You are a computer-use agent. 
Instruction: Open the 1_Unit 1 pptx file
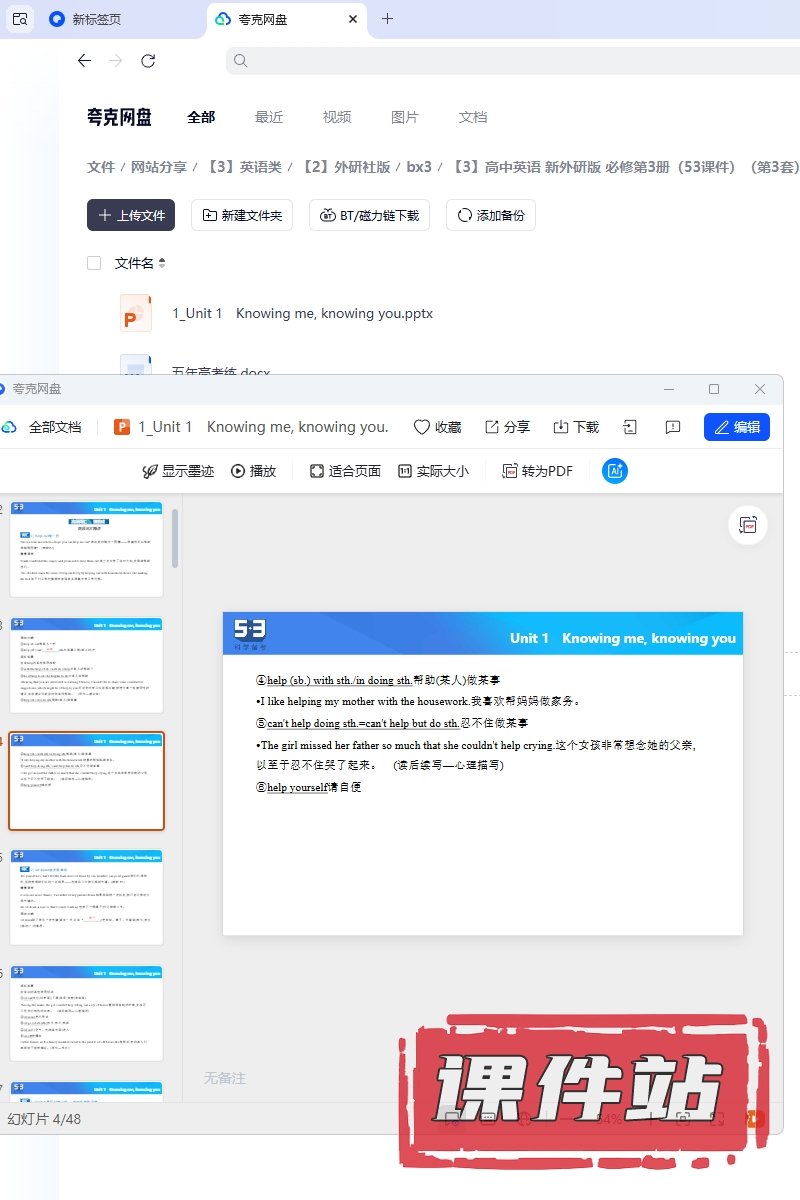click(302, 313)
